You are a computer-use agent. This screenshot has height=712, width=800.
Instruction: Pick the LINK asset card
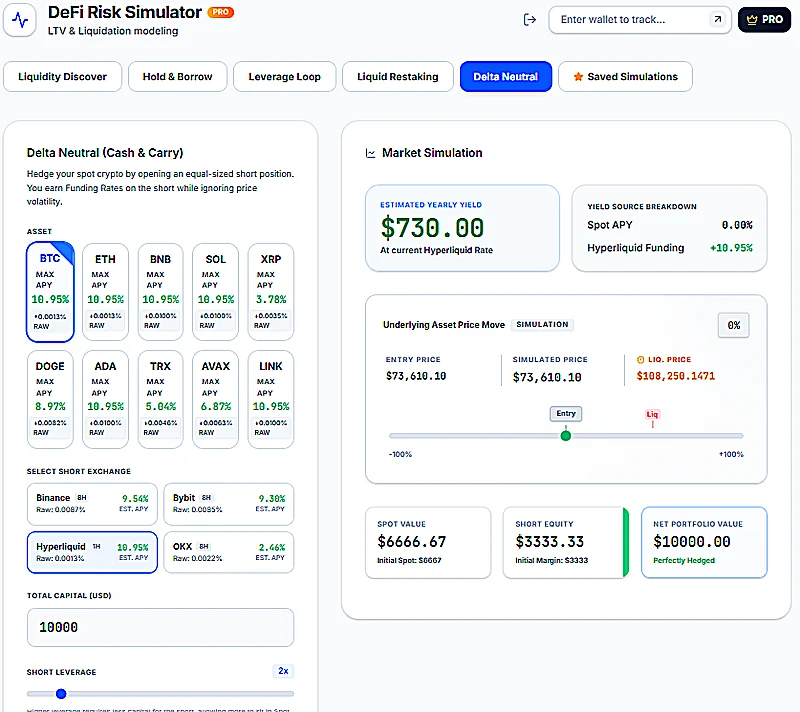(x=270, y=399)
